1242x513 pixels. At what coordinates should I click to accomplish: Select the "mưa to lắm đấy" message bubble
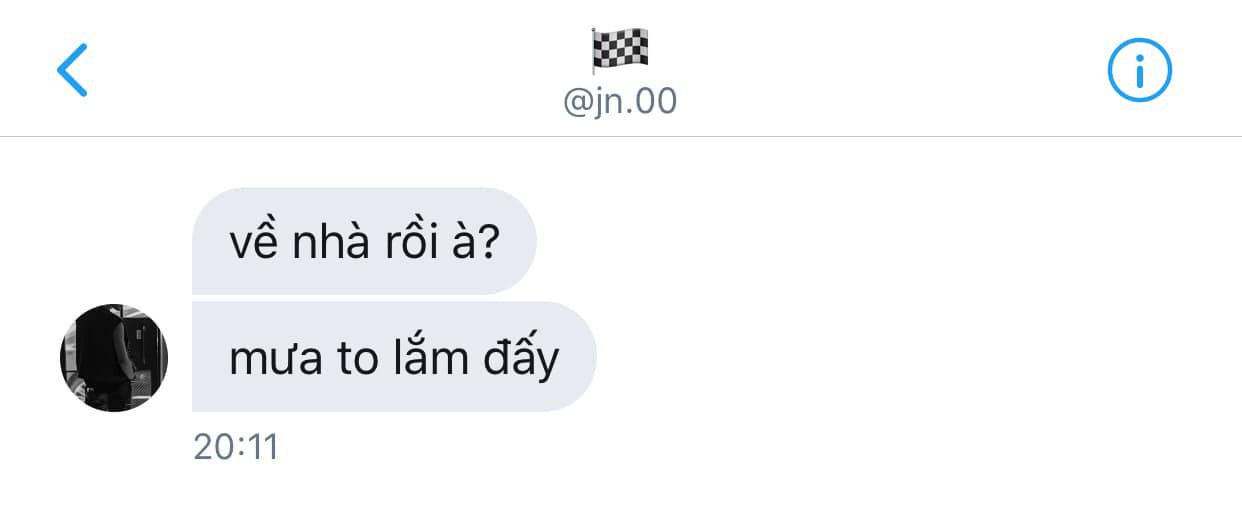pyautogui.click(x=394, y=357)
